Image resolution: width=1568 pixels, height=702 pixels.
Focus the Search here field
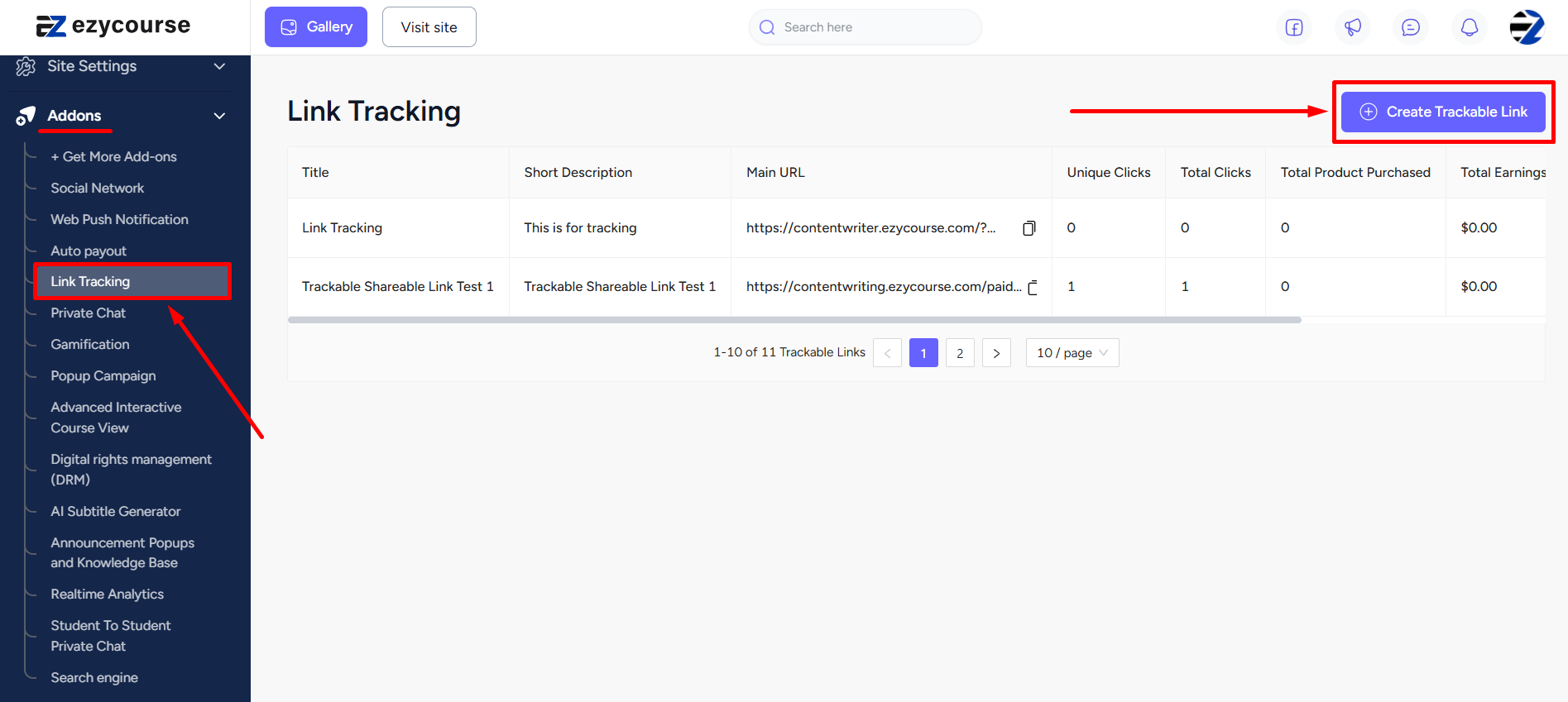[866, 27]
